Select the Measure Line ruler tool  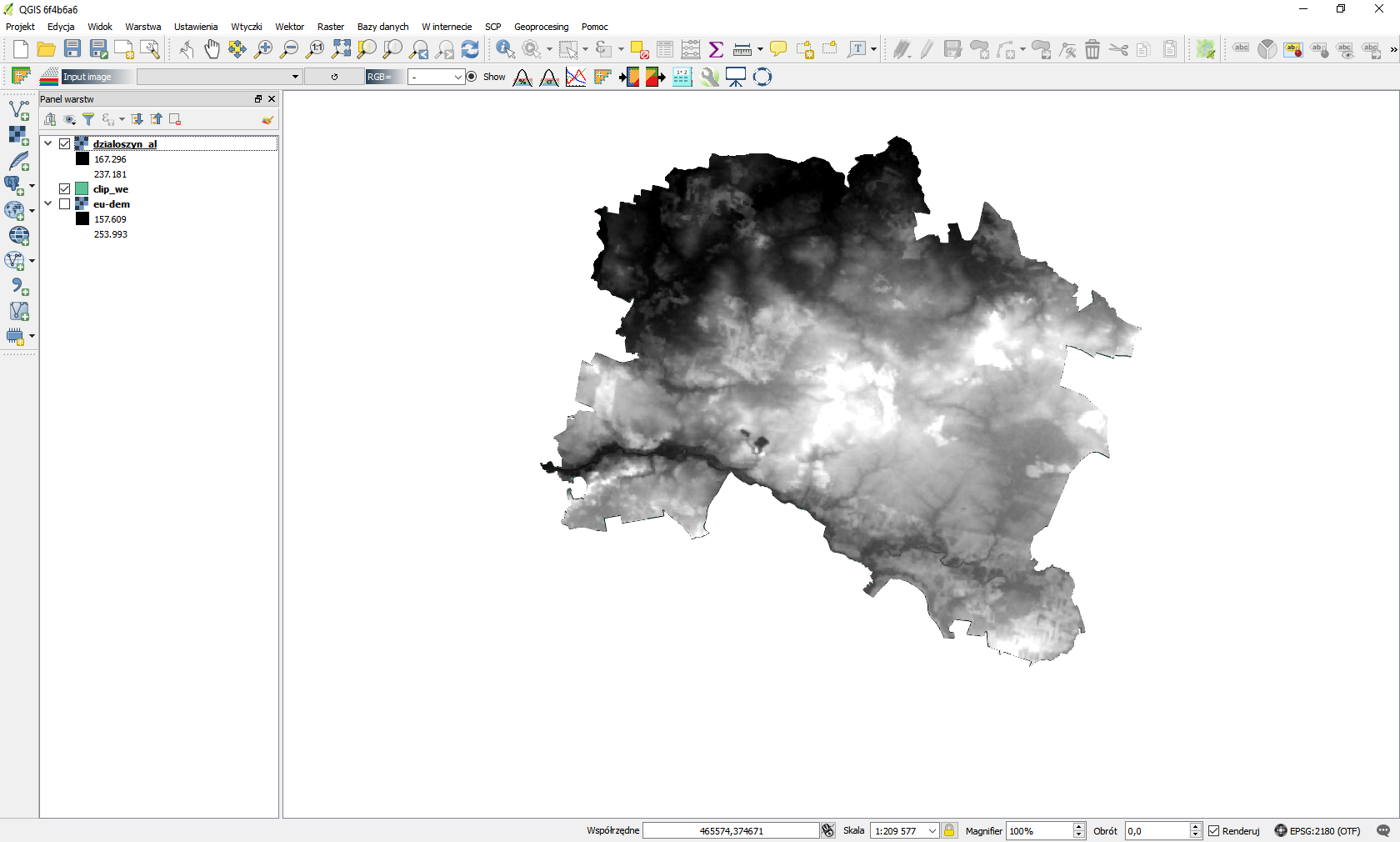742,49
